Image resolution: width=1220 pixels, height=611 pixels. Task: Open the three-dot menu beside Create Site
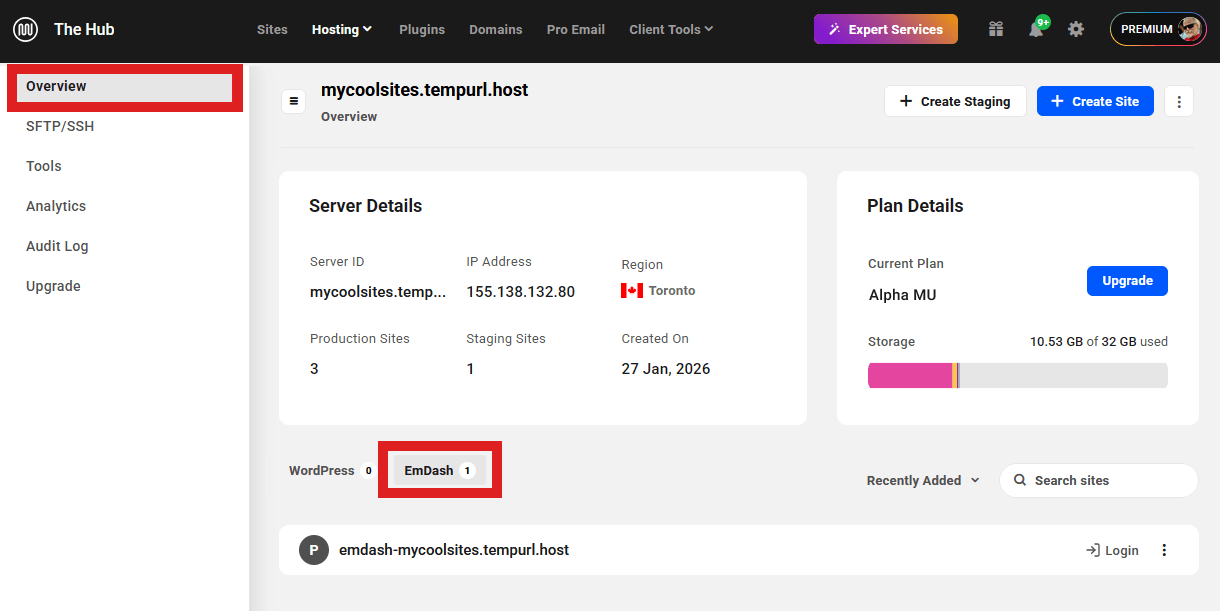tap(1179, 101)
